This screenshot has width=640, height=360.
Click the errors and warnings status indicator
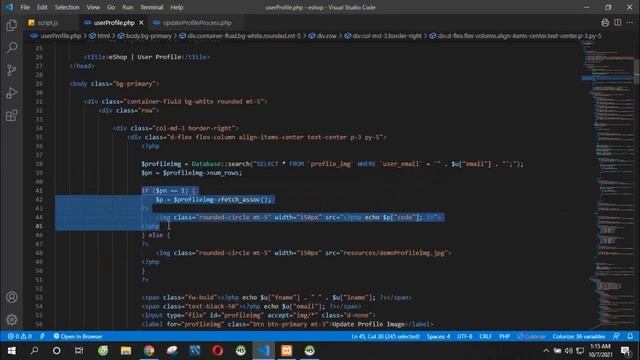point(20,336)
